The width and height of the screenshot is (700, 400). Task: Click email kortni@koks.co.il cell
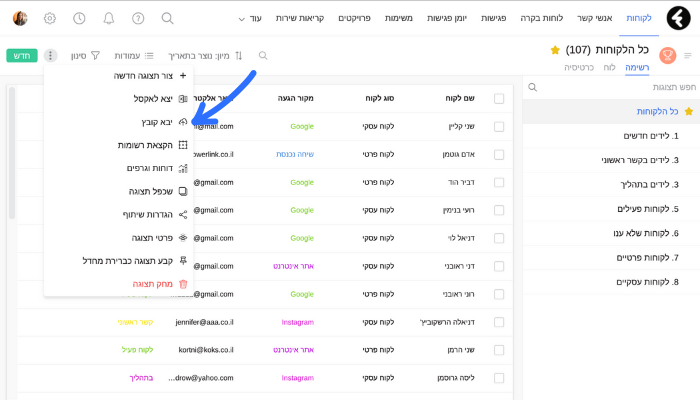click(206, 350)
